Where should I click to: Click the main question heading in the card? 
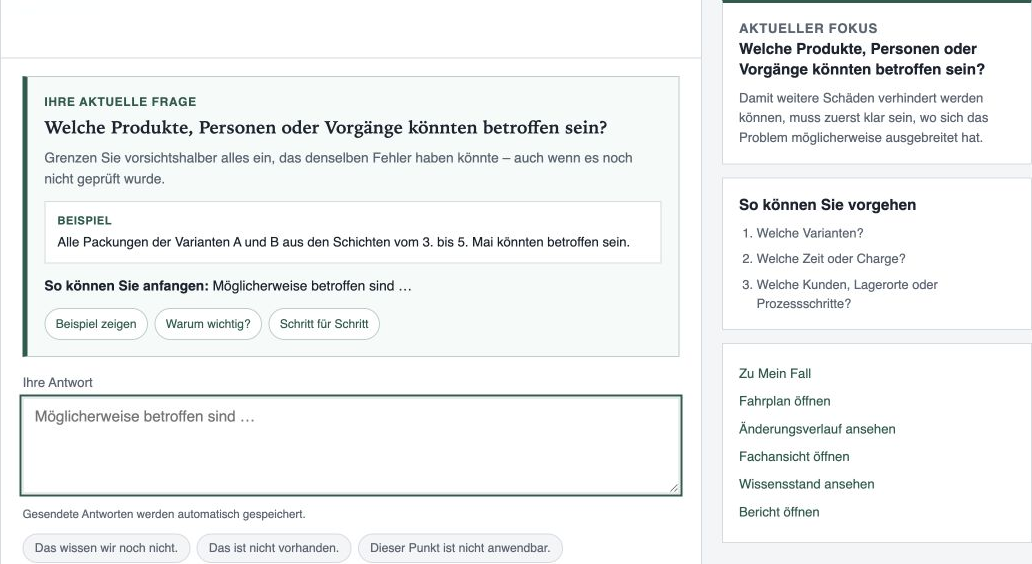coord(326,127)
